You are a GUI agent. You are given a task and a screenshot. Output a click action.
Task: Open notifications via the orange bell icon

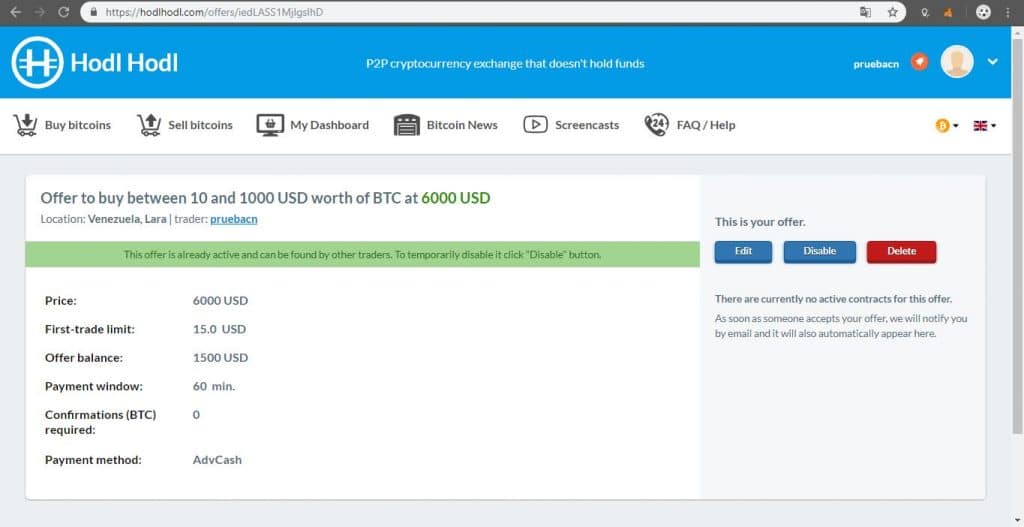coord(920,62)
